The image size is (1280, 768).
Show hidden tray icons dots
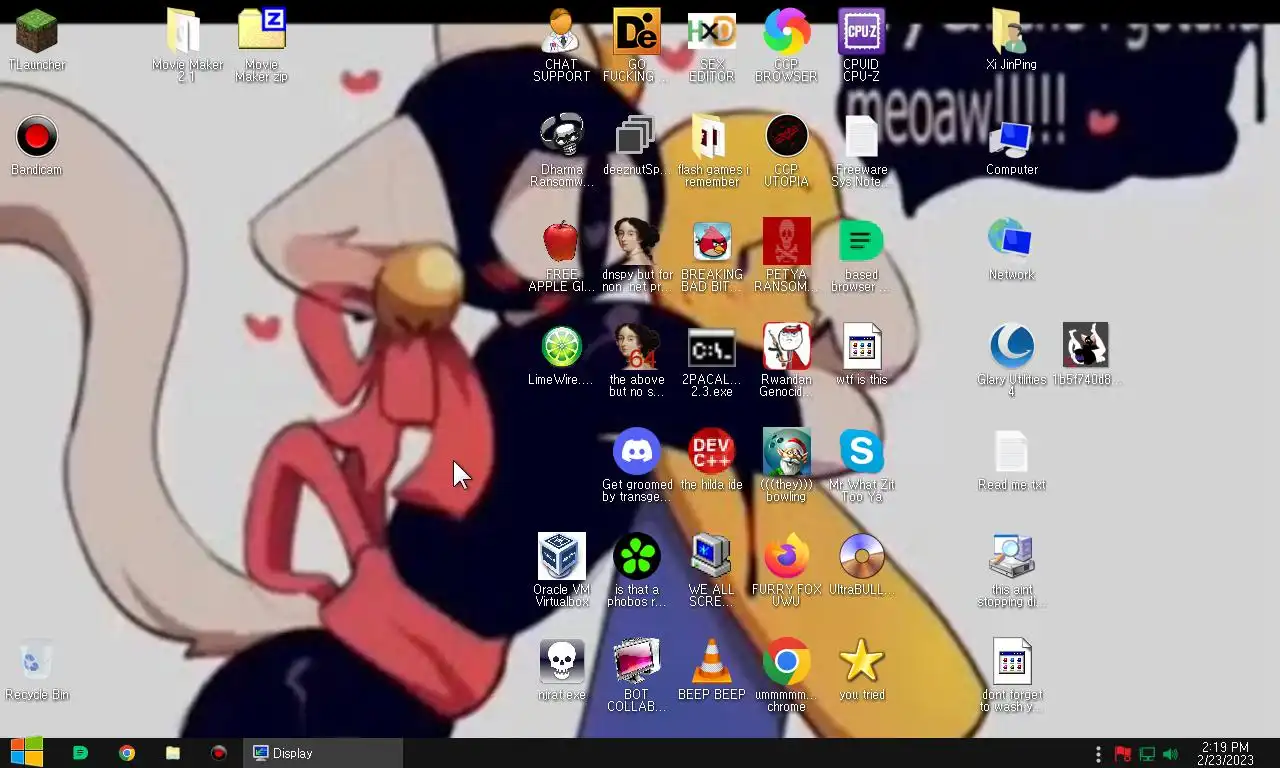coord(1098,754)
